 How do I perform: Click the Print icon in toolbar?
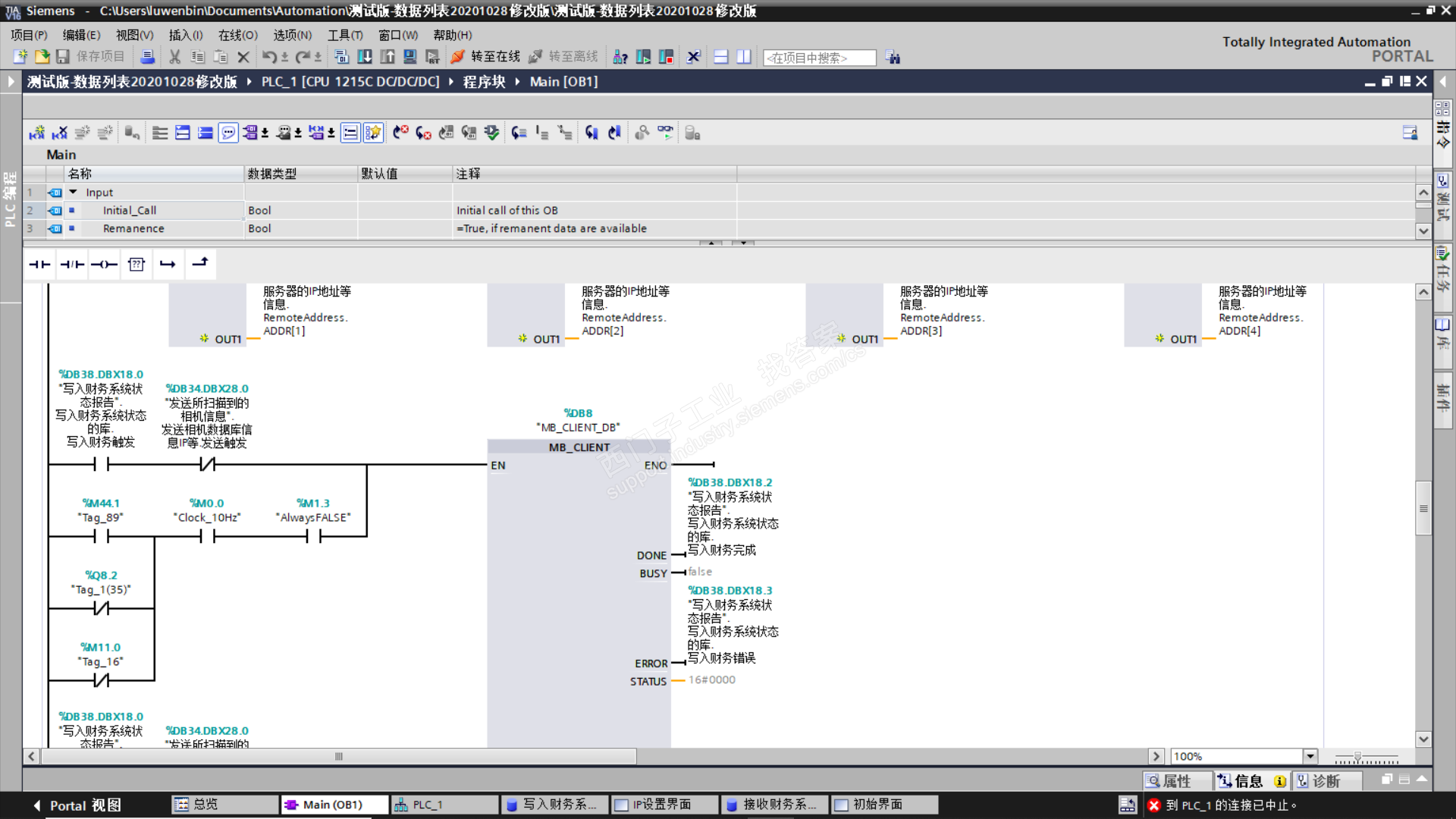tap(148, 57)
